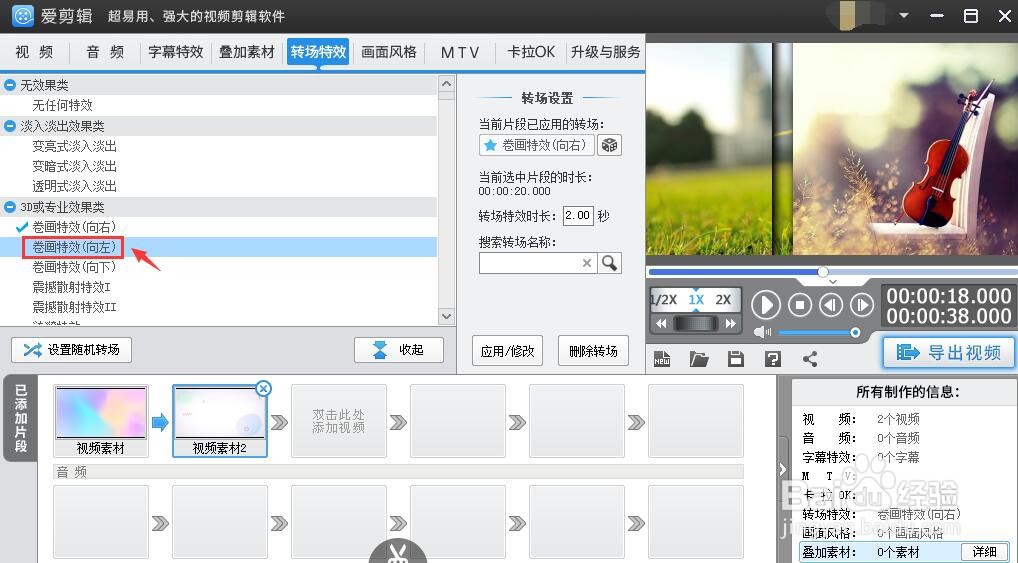The width and height of the screenshot is (1018, 563).
Task: Open the 视频 tab
Action: 34,52
